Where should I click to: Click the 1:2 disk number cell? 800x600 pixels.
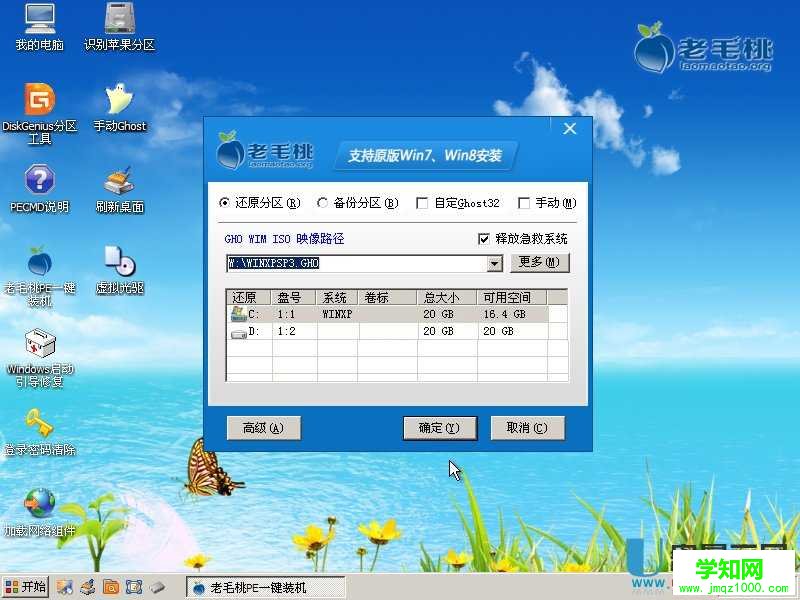[294, 332]
